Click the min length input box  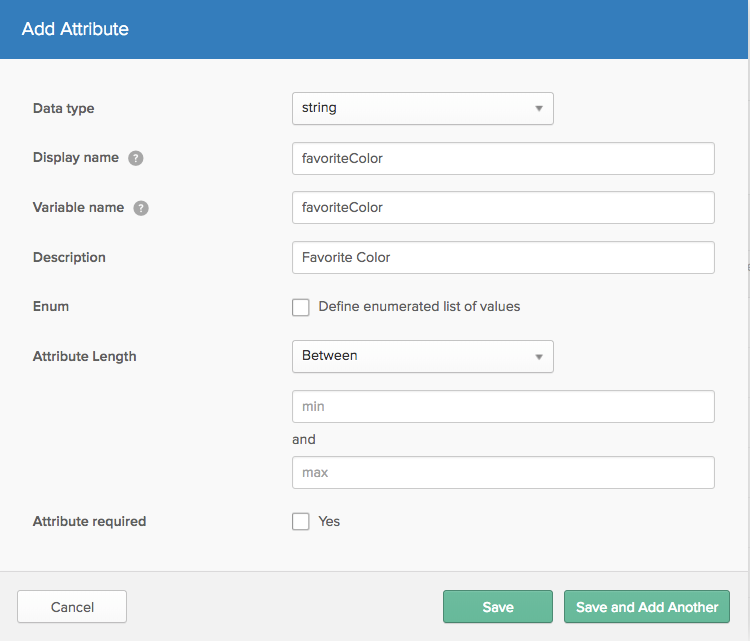pyautogui.click(x=503, y=407)
